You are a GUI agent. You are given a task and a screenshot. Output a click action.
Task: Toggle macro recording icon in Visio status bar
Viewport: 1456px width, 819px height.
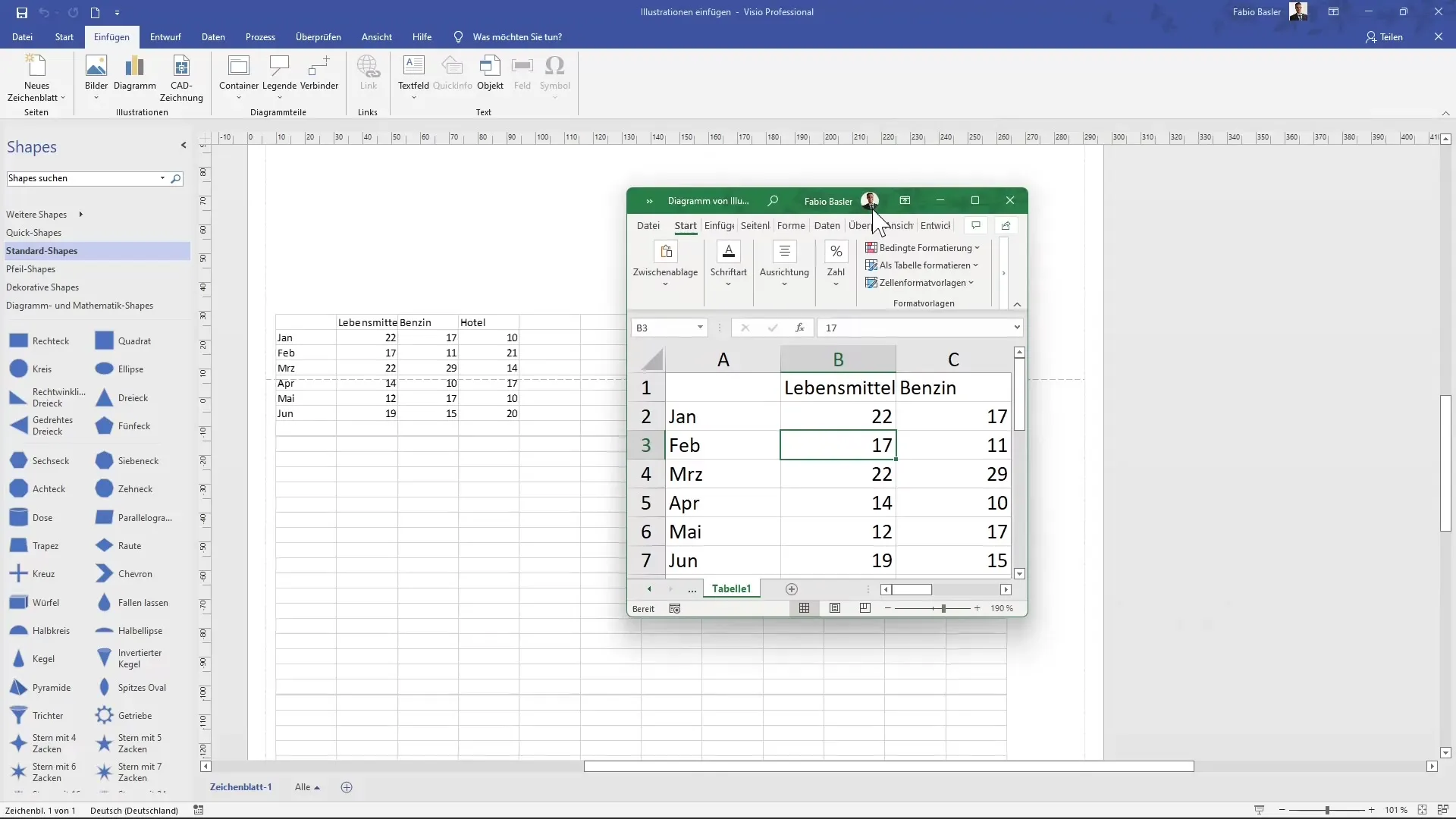tap(199, 810)
